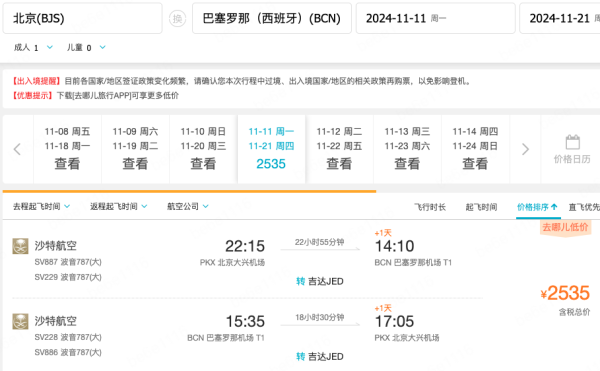Expand 返程起飞时间 filter
This screenshot has height=371, width=600.
pyautogui.click(x=119, y=207)
